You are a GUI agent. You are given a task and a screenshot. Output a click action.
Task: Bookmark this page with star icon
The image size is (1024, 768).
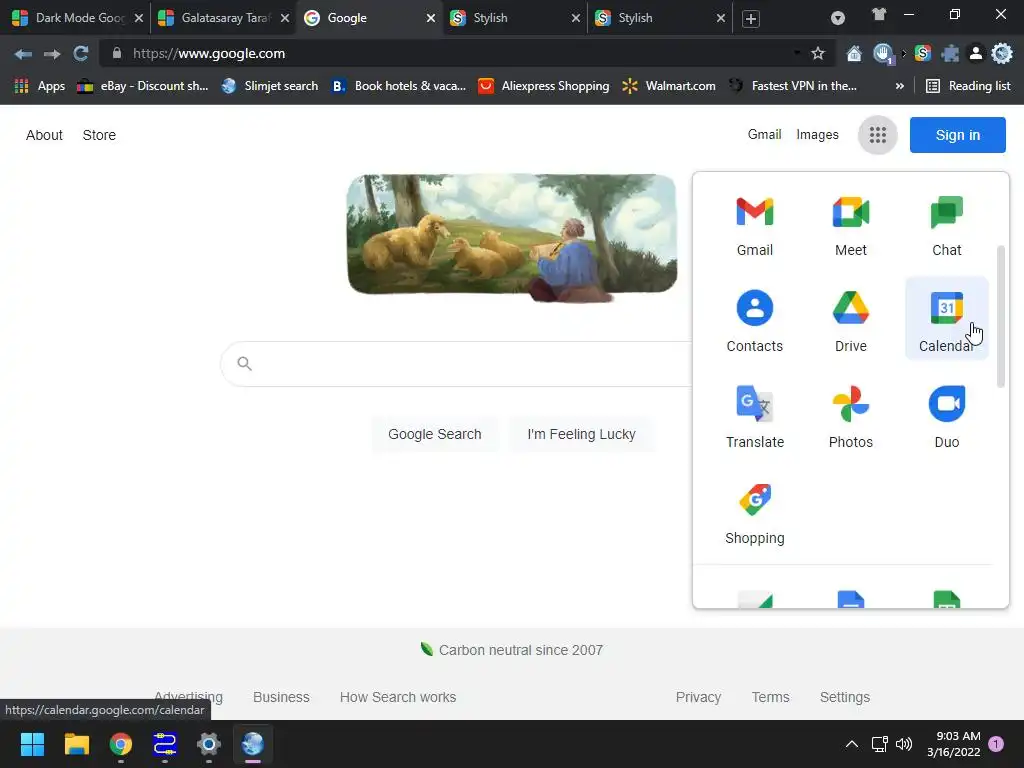pos(818,54)
